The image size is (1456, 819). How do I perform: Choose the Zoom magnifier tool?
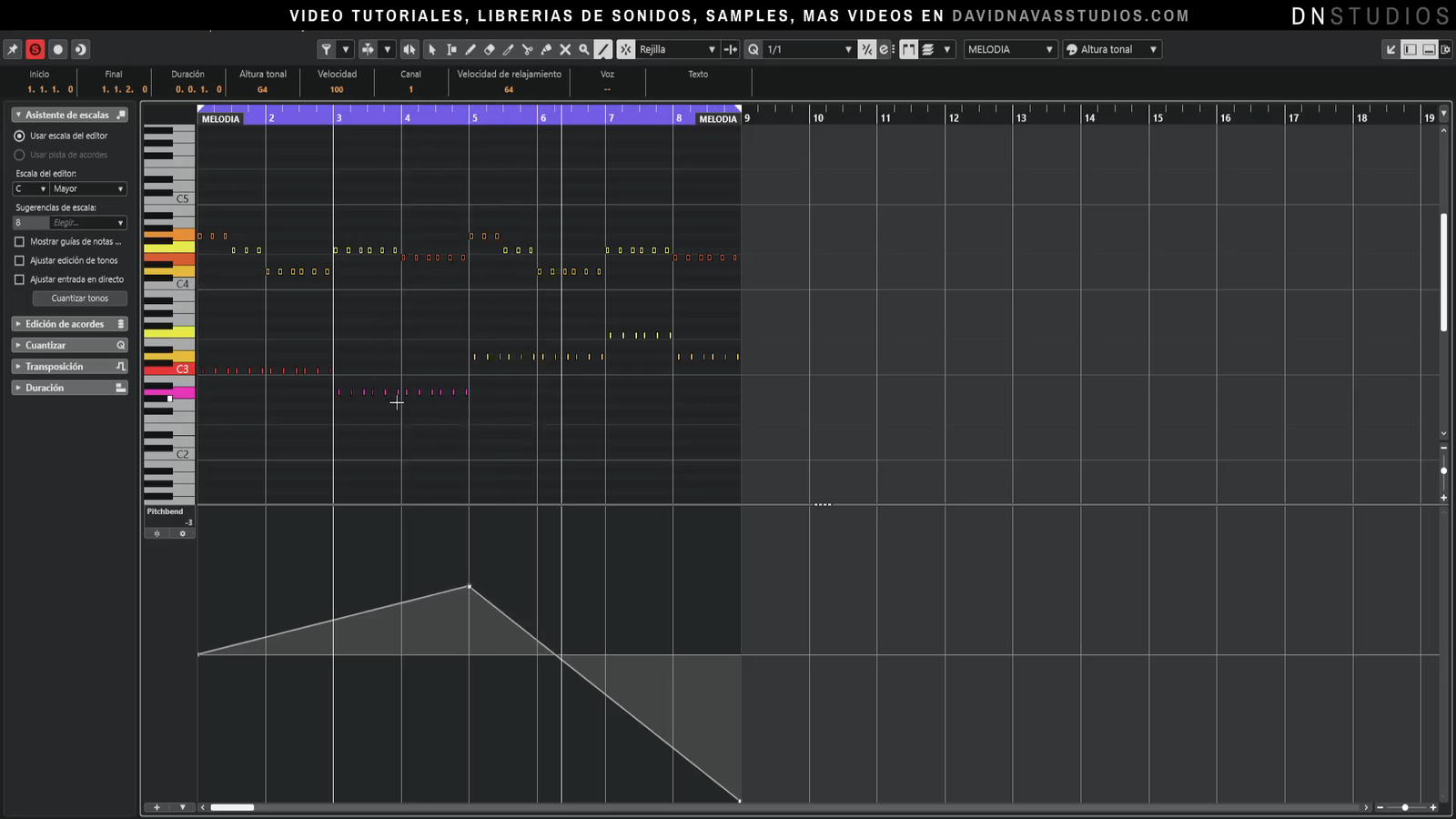coord(584,49)
